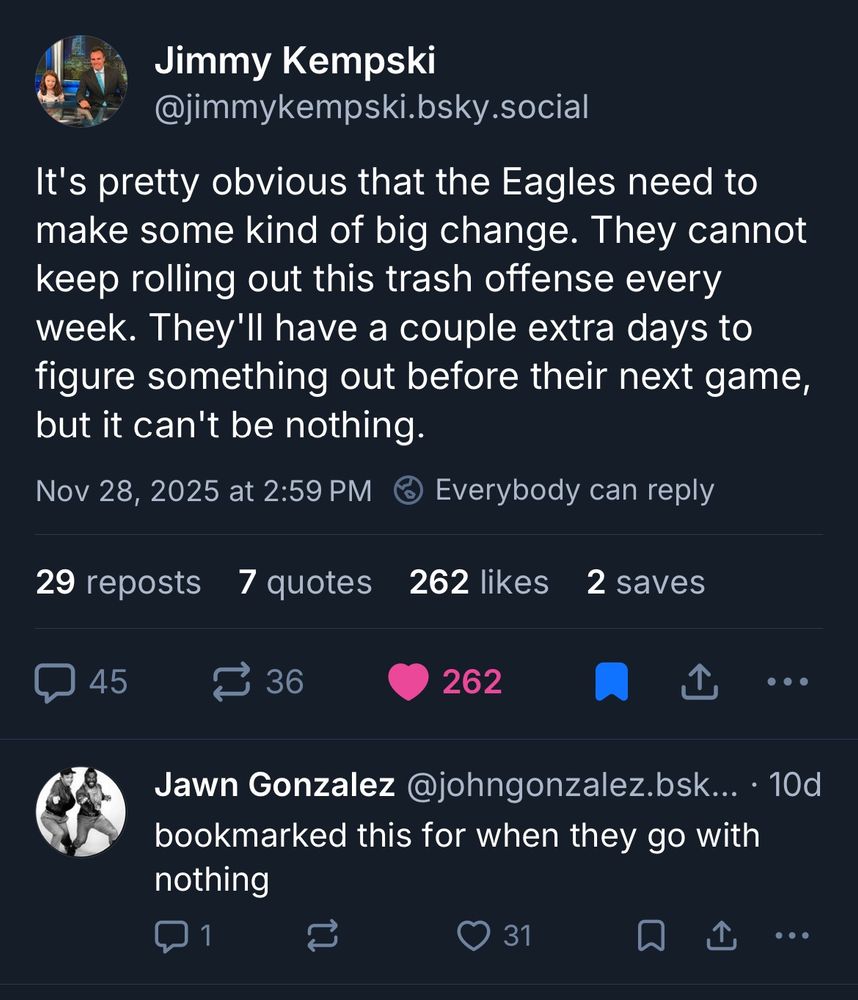
Task: Open Jimmy Kempski's profile picture
Action: pos(81,81)
